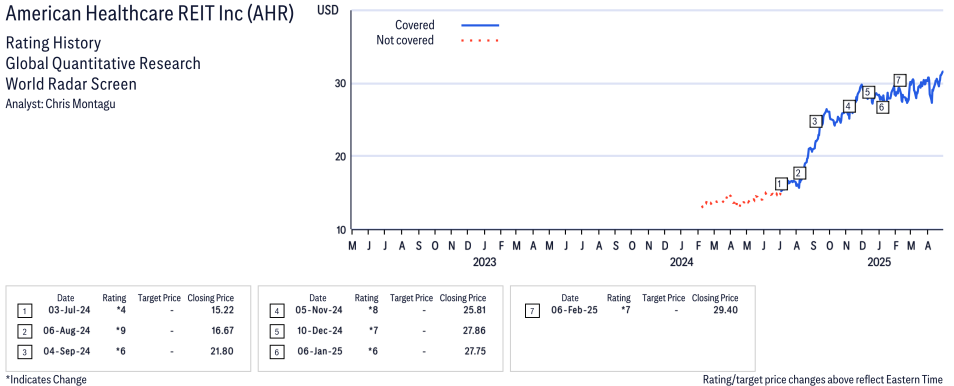954x386 pixels.
Task: Click the boxed 6 icon beside 06-Jan-25
Action: coord(277,352)
